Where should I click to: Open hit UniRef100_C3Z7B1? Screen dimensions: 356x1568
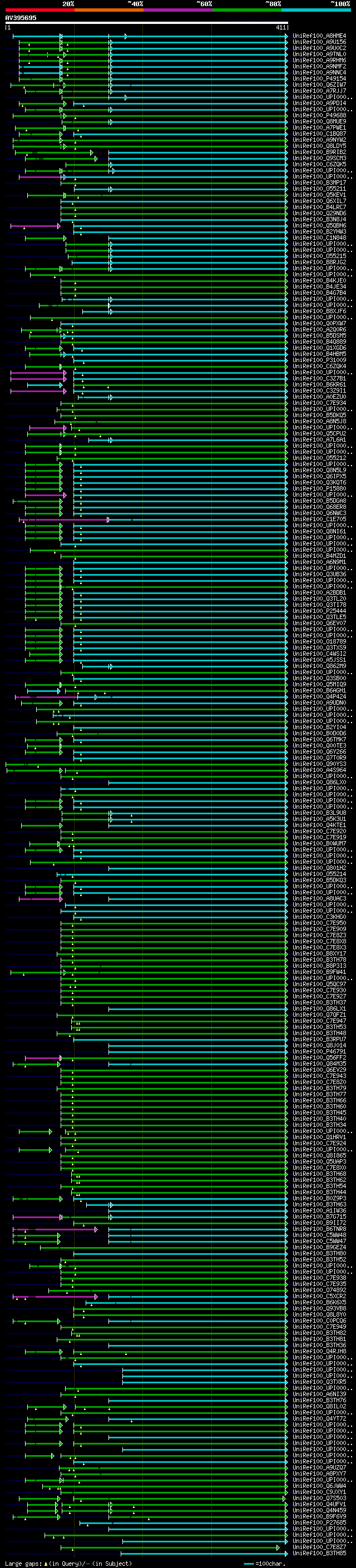click(x=319, y=379)
